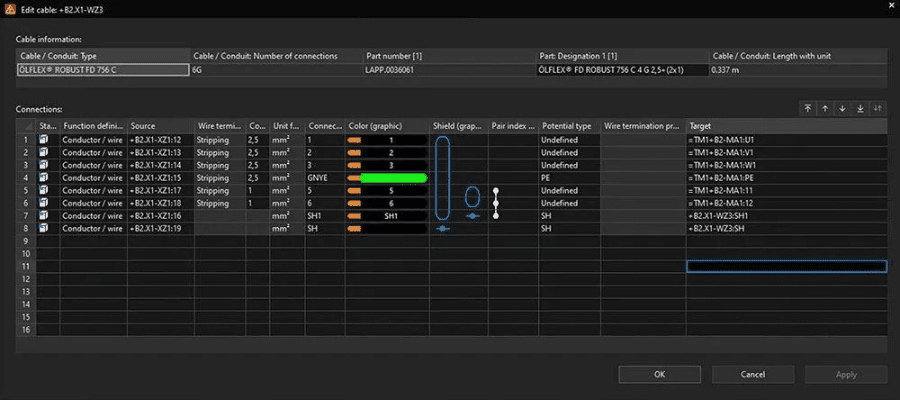The height and width of the screenshot is (400, 900).
Task: Click the Potential type column header
Action: point(566,126)
